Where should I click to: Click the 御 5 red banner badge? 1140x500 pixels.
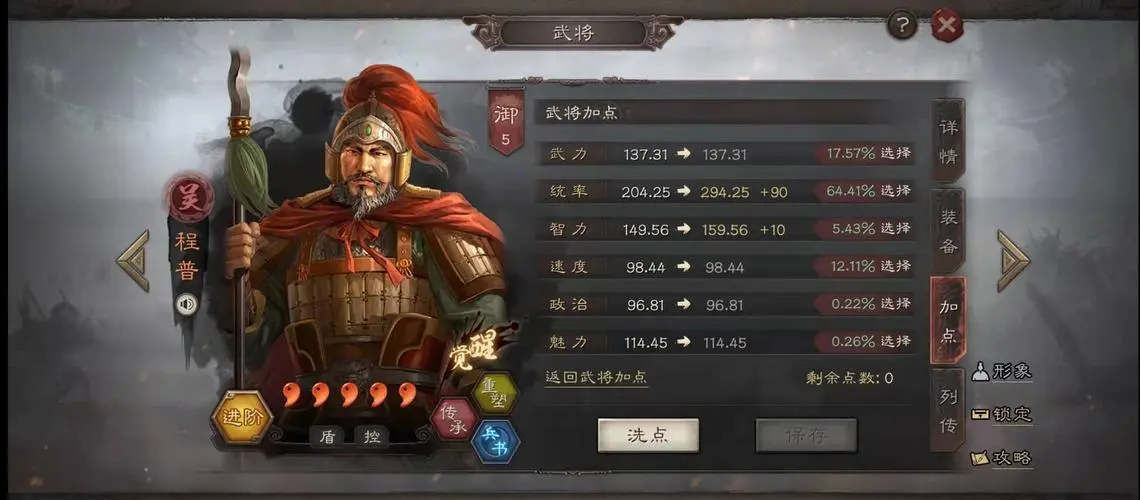(x=506, y=121)
